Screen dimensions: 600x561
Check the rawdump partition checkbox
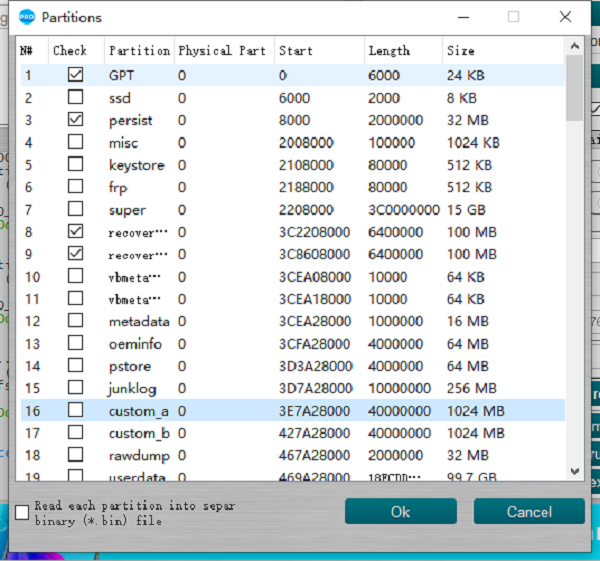click(x=75, y=455)
